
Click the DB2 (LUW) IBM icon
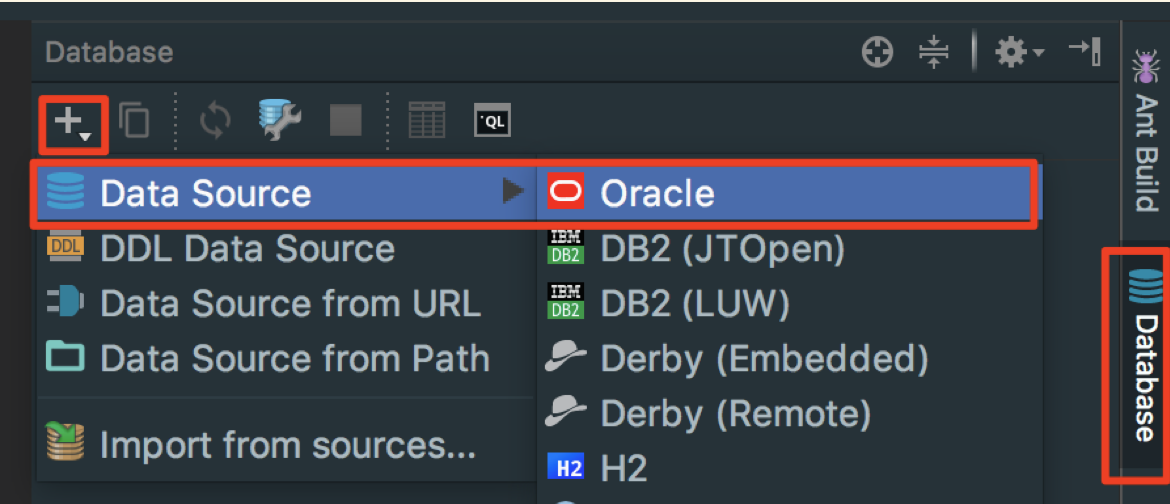(x=566, y=302)
